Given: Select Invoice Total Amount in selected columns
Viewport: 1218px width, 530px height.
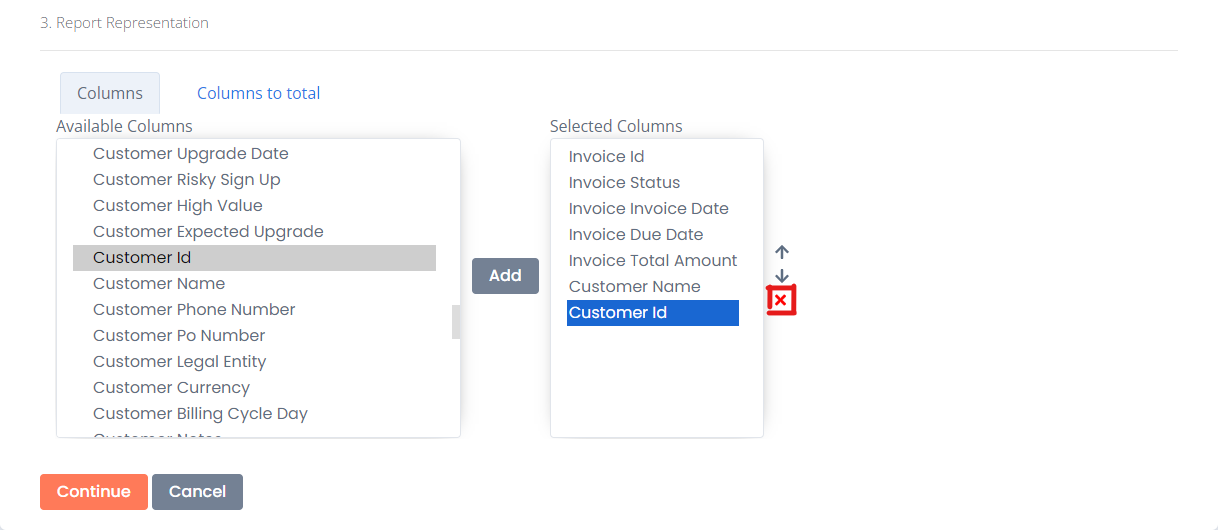Looking at the screenshot, I should [653, 261].
